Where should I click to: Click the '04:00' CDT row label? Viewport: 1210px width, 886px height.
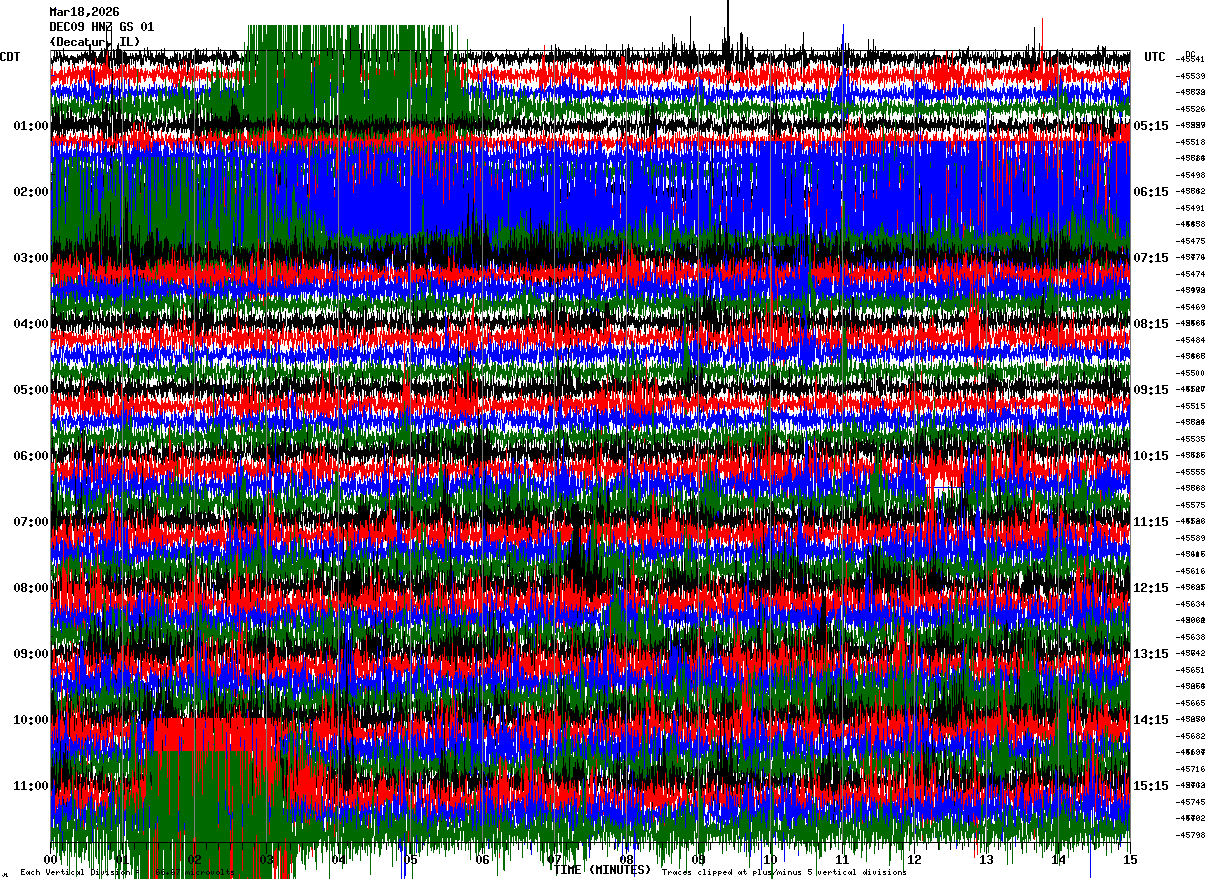31,324
